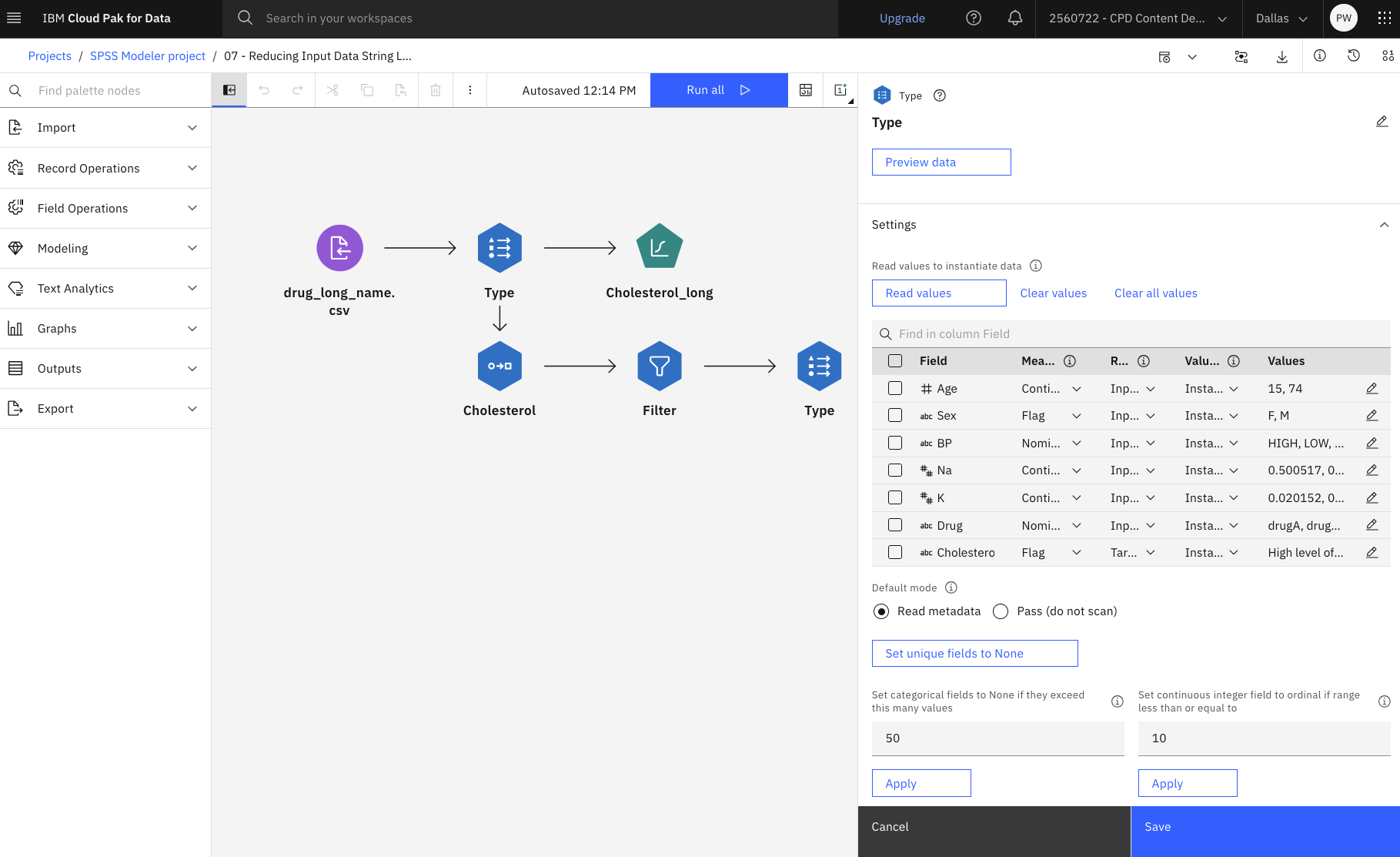Select the Cholesterol reclassify node
Viewport: 1400px width, 857px height.
point(500,366)
